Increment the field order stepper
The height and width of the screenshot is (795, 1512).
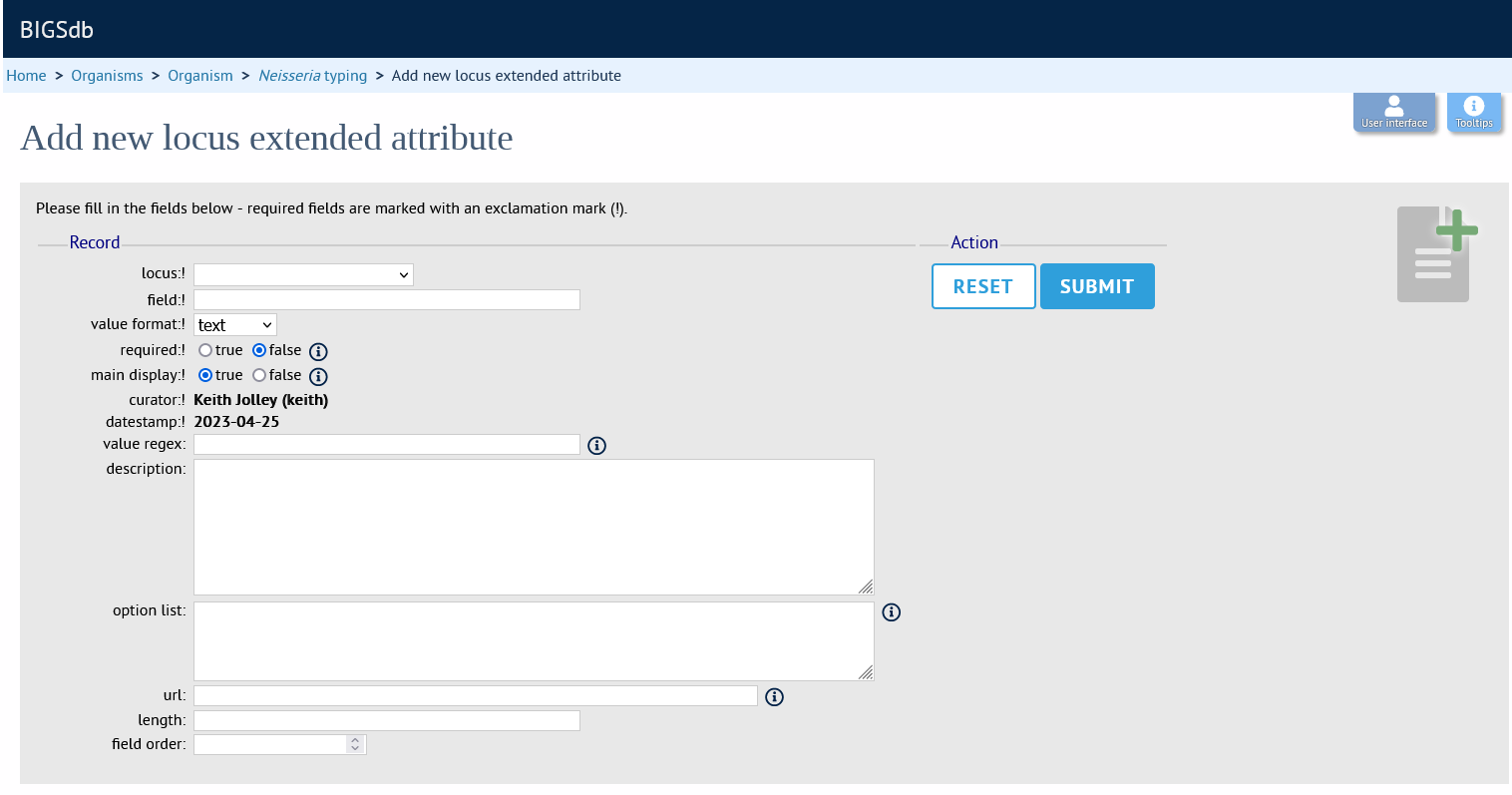tap(355, 740)
